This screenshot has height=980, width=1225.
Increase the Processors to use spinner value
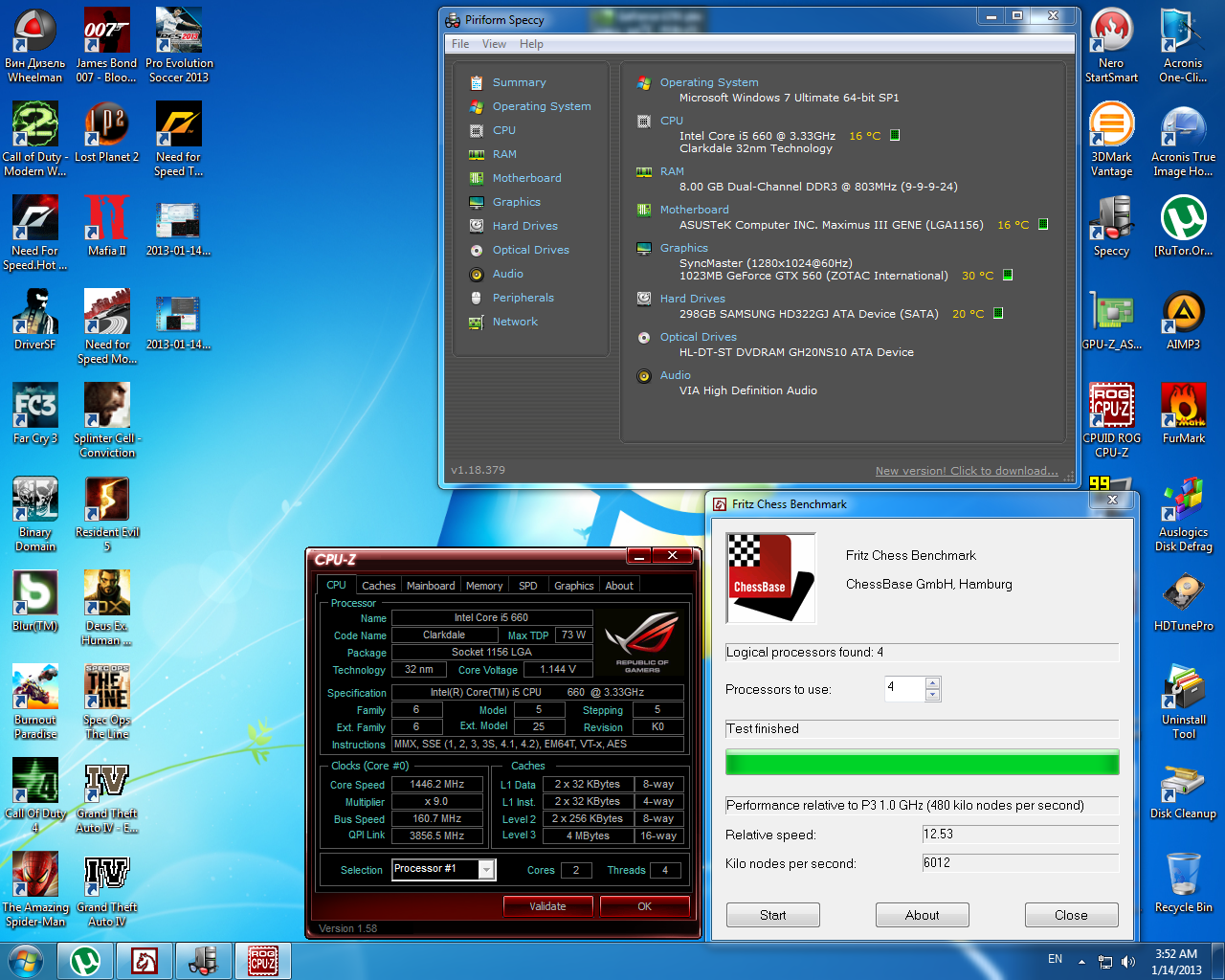(933, 682)
